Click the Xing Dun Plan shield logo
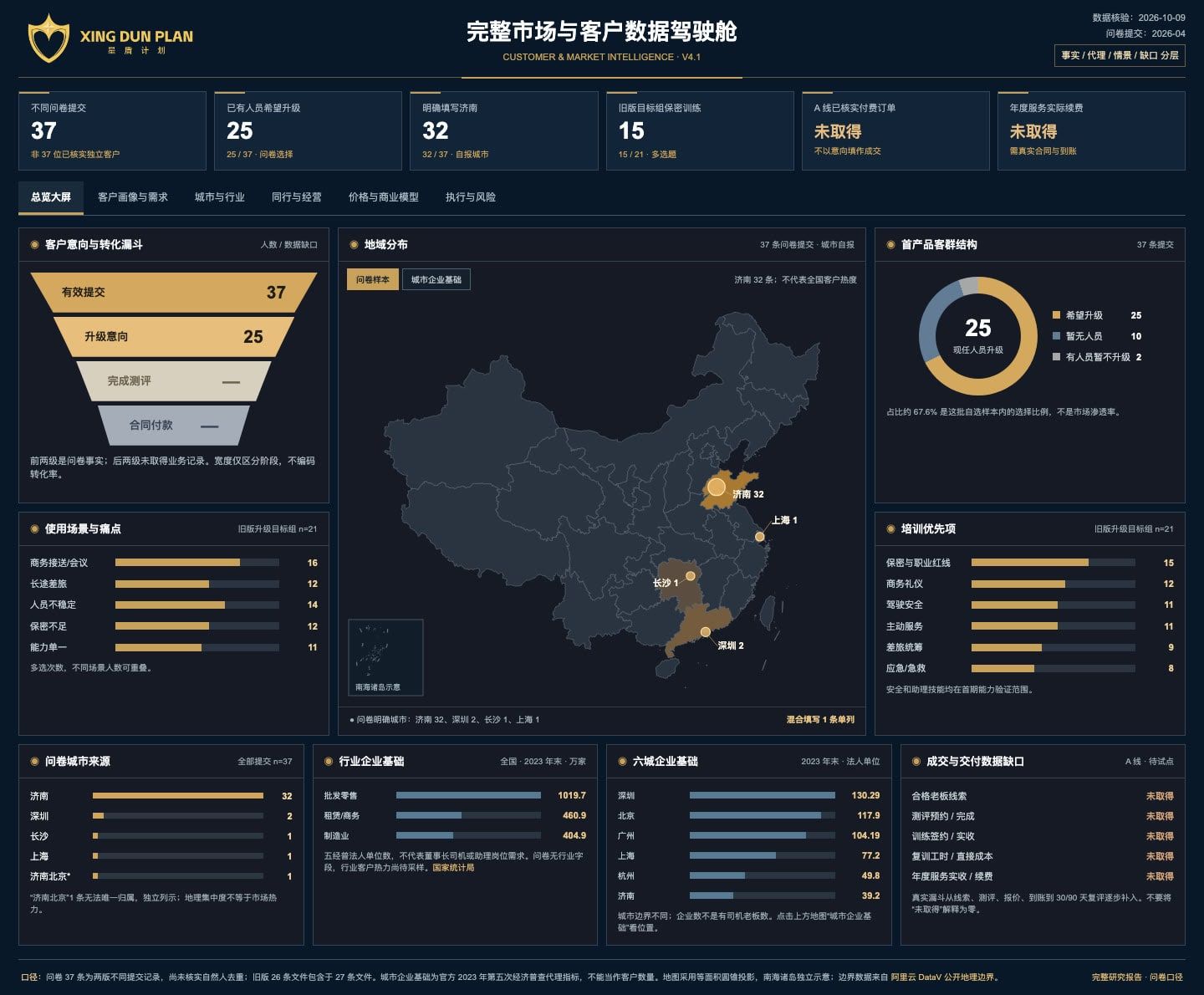The height and width of the screenshot is (995, 1204). pyautogui.click(x=48, y=38)
